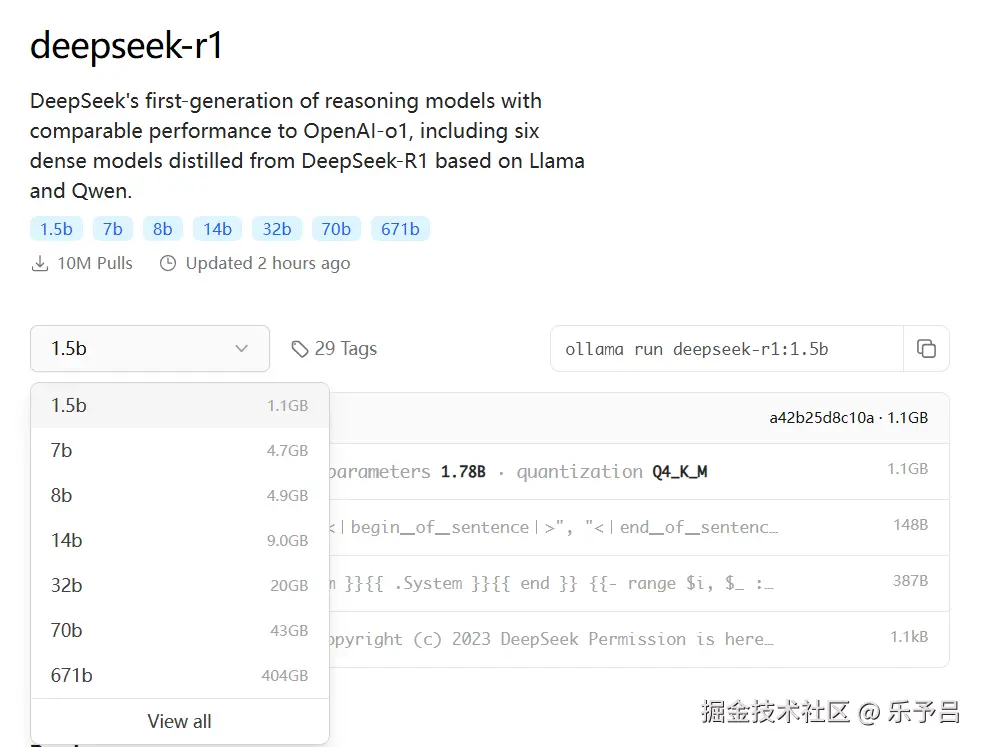Click the tag icon beside 29 Tags
This screenshot has width=983, height=747.
pyautogui.click(x=299, y=349)
